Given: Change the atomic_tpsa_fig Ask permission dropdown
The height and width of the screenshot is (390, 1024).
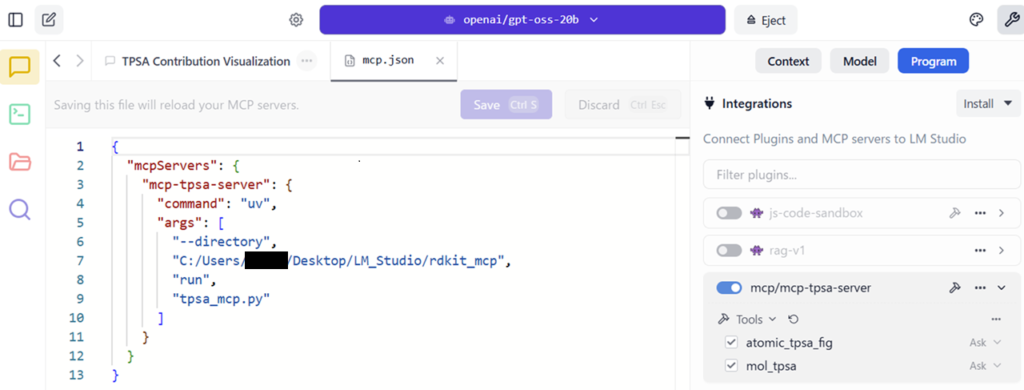Looking at the screenshot, I should pos(985,342).
